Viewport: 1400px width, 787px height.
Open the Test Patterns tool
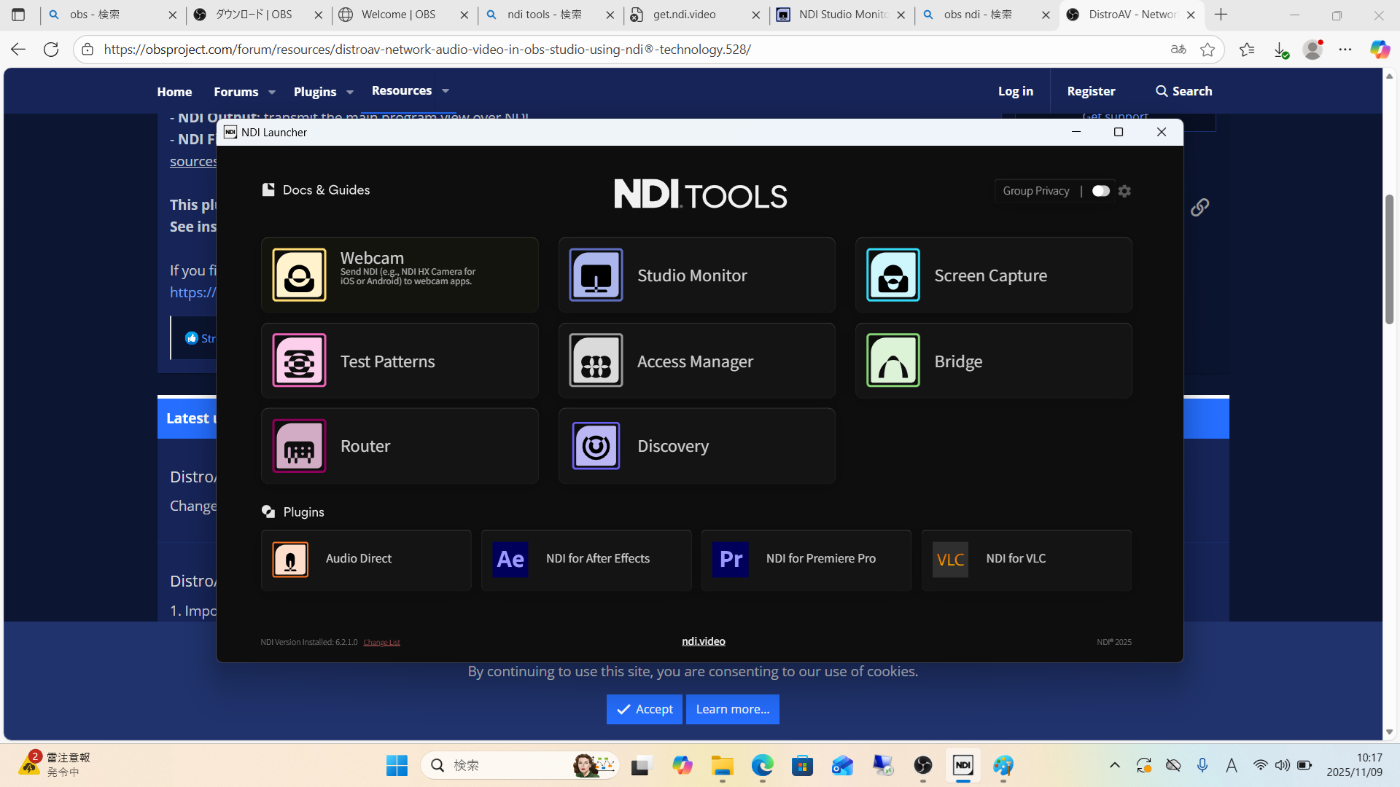[399, 361]
